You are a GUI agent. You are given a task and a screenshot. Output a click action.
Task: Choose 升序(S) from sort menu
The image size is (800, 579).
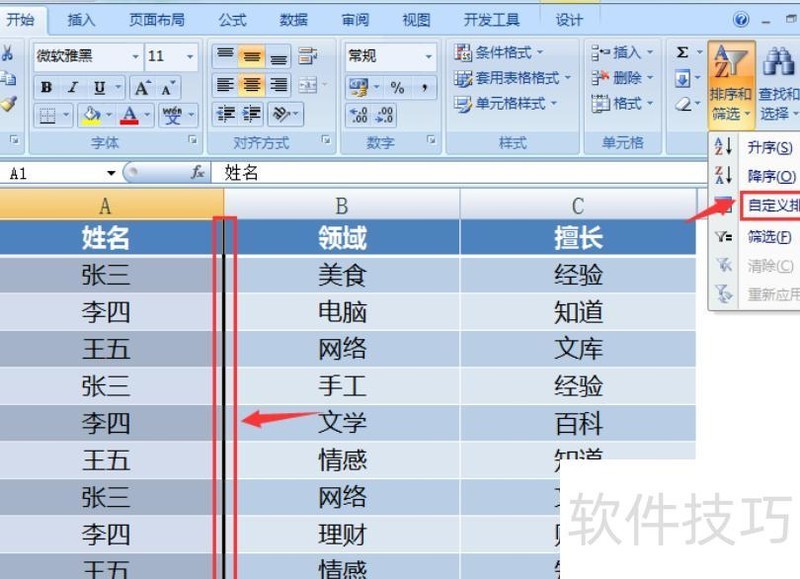pos(754,147)
